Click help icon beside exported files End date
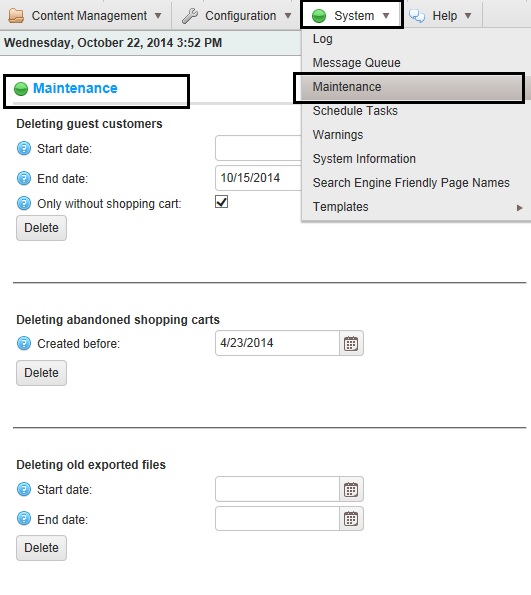 [x=24, y=518]
